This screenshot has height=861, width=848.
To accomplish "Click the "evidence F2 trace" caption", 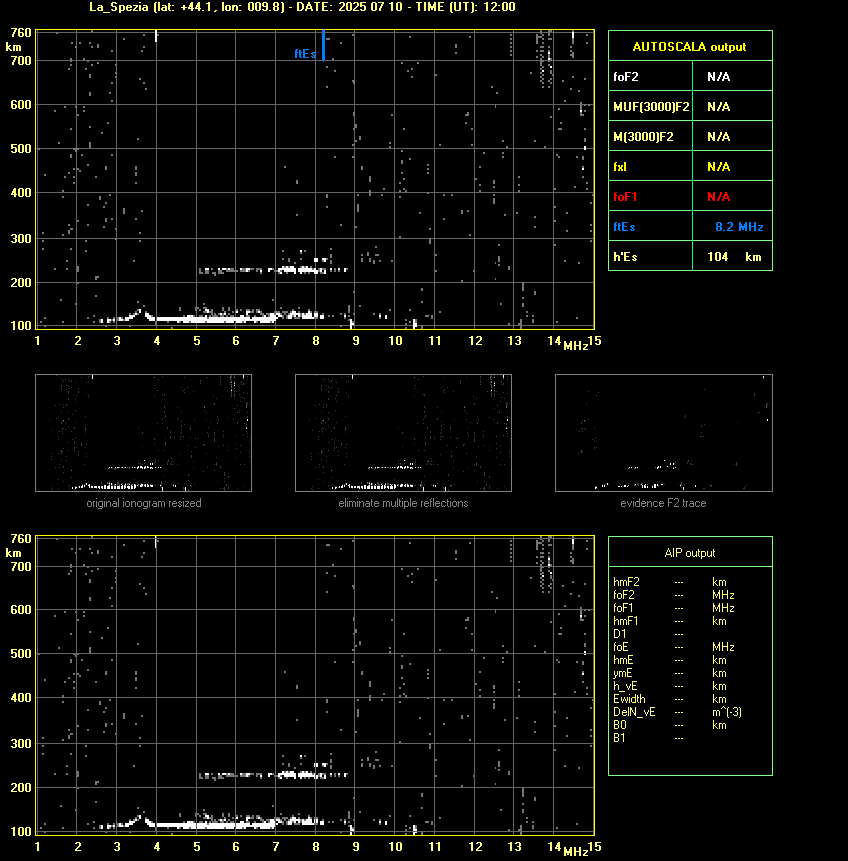I will (x=663, y=503).
